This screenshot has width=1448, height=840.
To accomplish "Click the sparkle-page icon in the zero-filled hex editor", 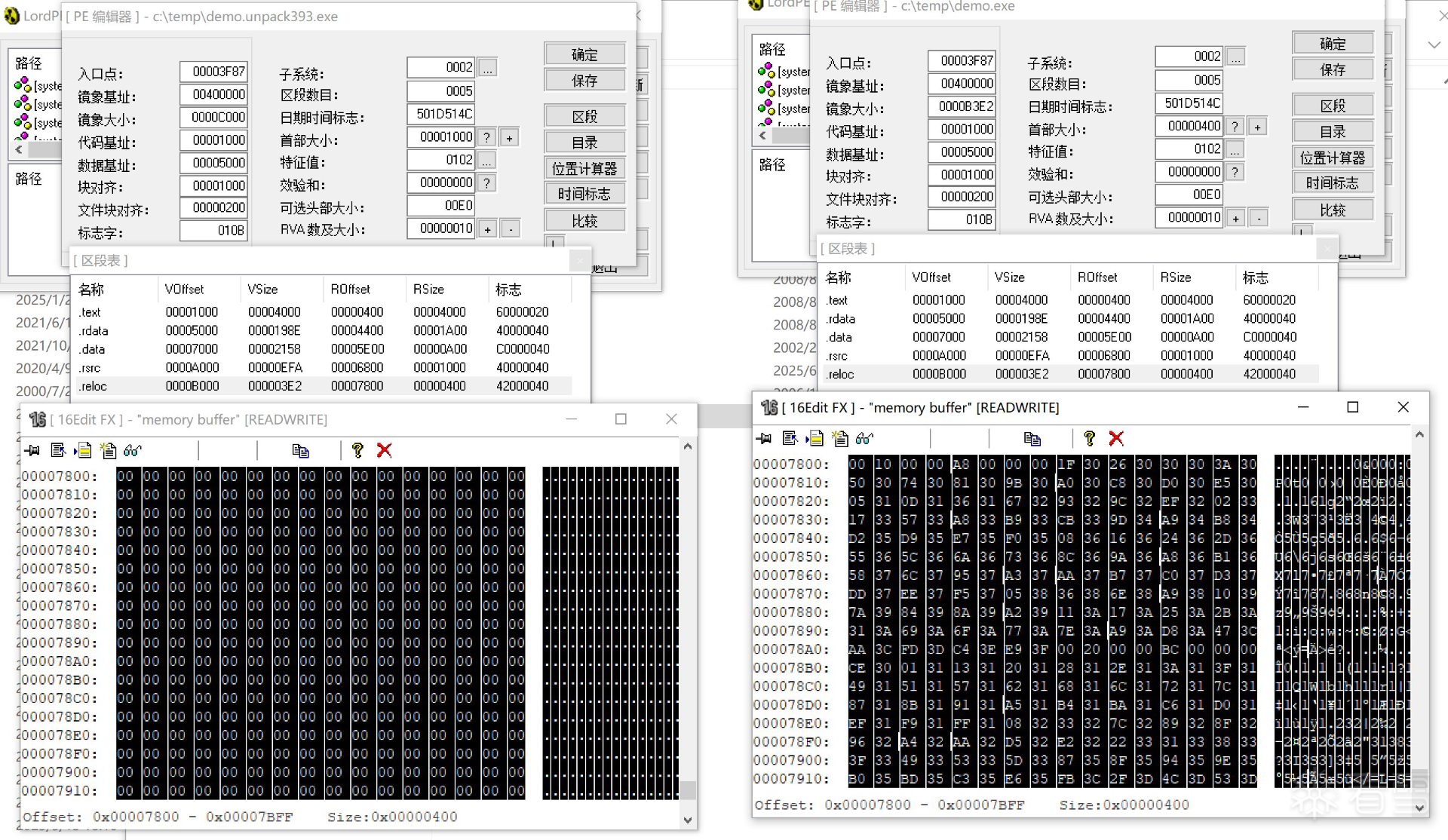I will [109, 451].
